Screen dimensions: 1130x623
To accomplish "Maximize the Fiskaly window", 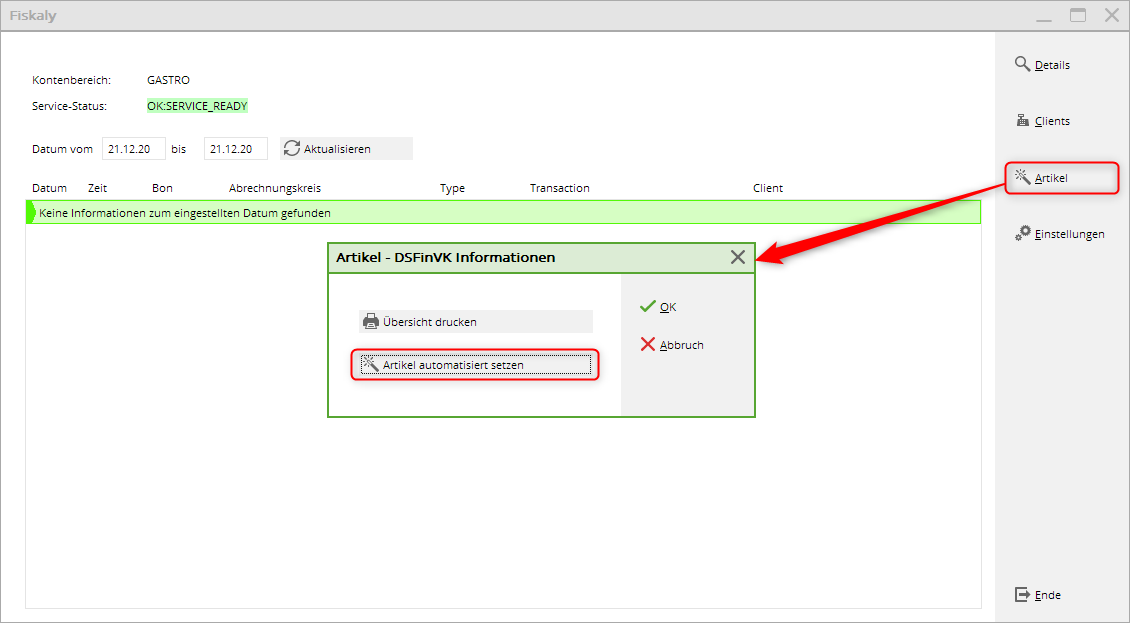I will [1077, 15].
